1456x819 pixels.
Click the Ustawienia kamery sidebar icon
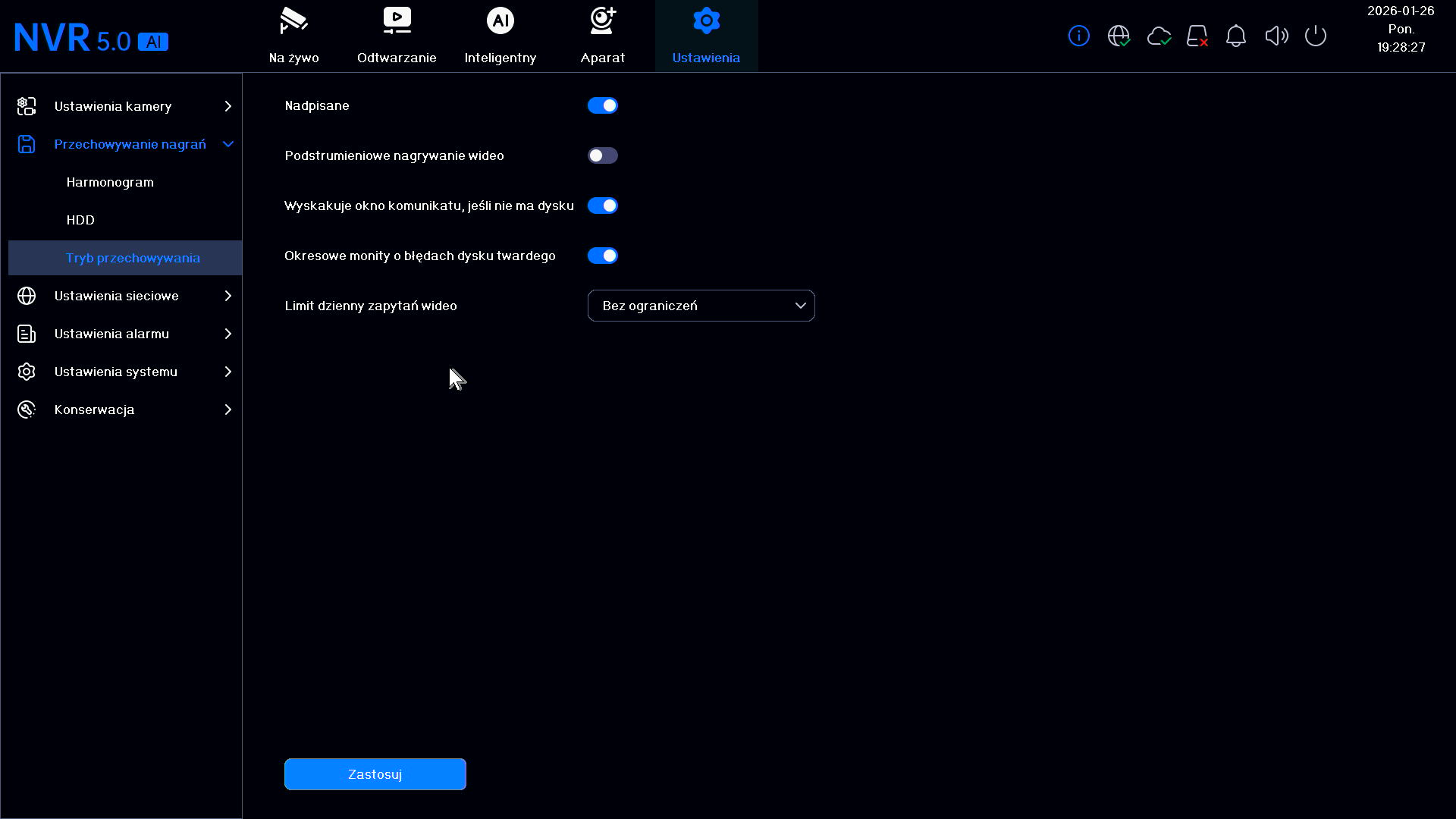point(27,106)
